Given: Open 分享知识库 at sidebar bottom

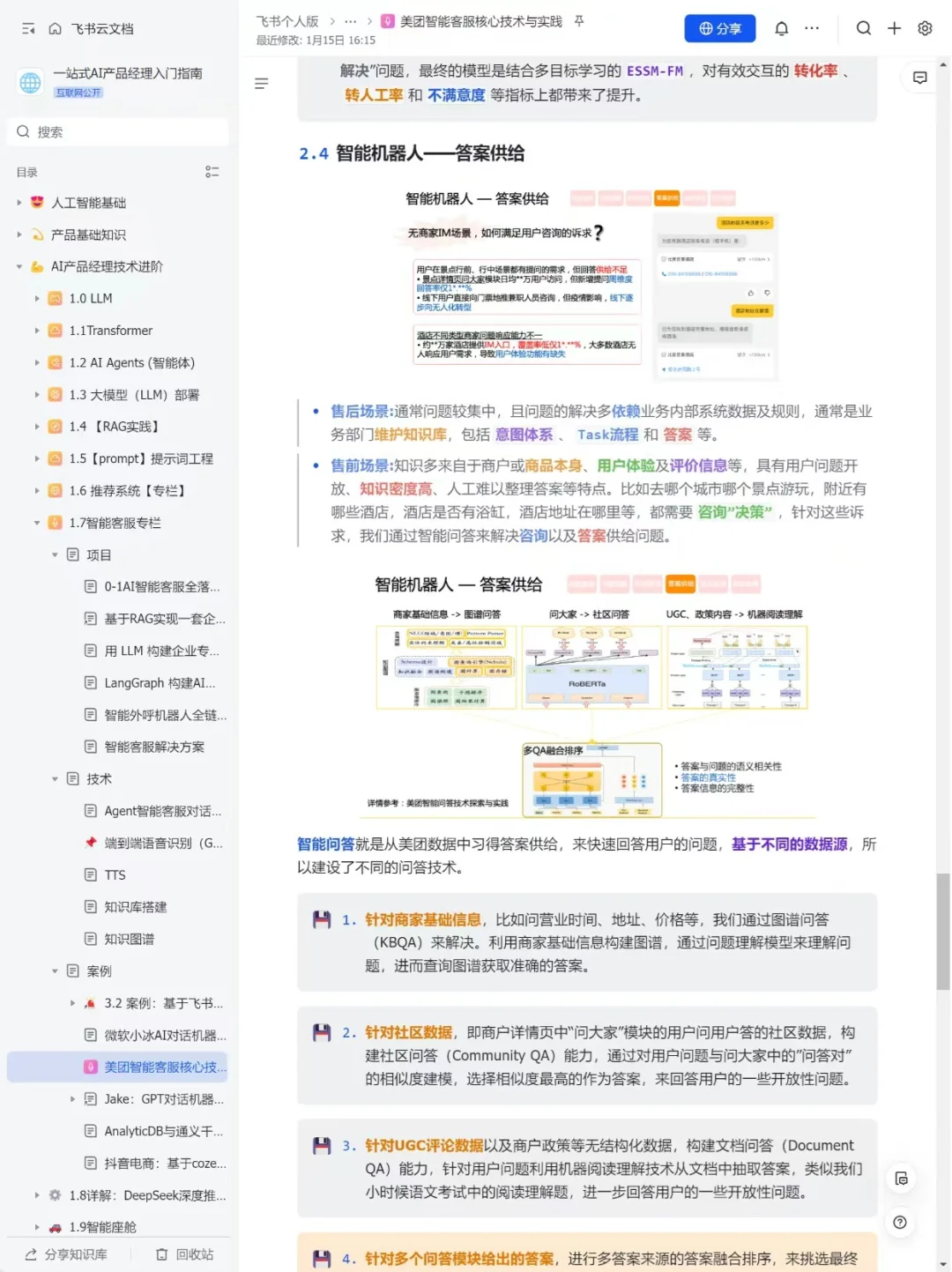Looking at the screenshot, I should pyautogui.click(x=66, y=1254).
